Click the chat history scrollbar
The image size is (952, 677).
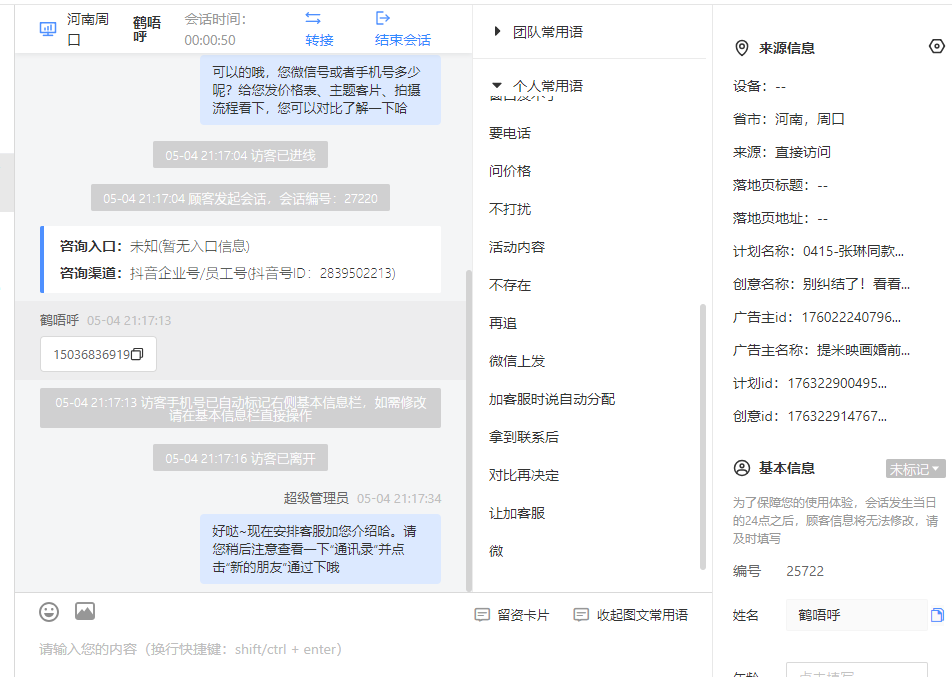[x=468, y=430]
